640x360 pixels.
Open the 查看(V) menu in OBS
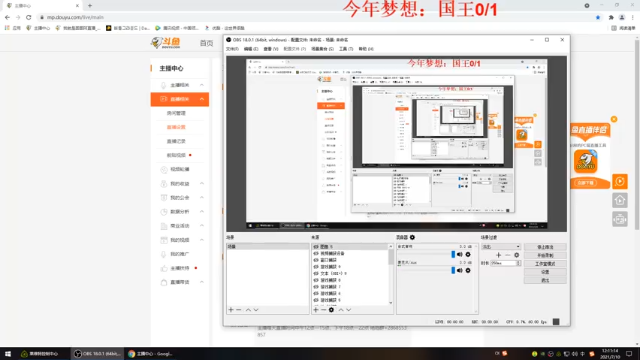tap(271, 49)
